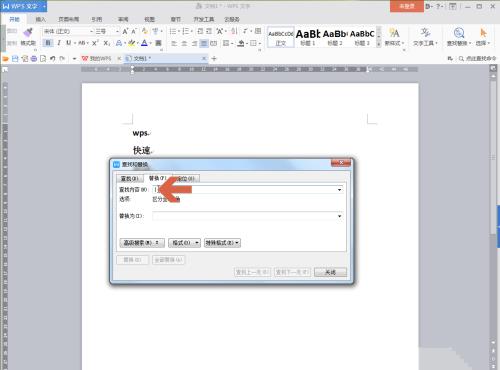This screenshot has width=500, height=370.
Task: Apply superscript to selected text
Action: [95, 43]
